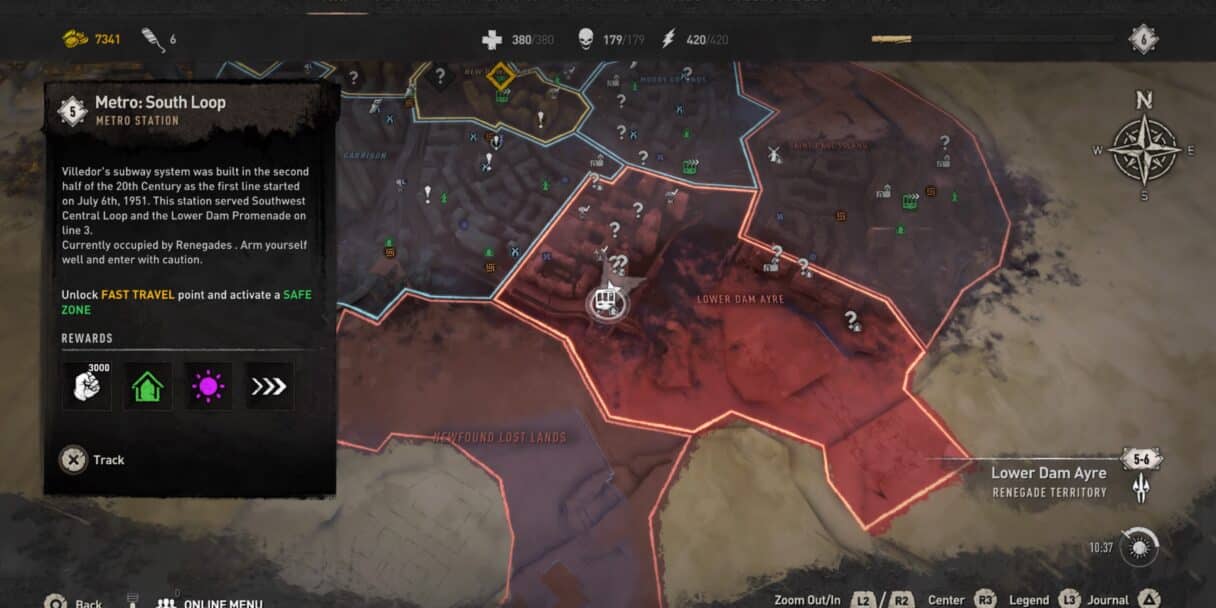Open the ONLINE MENU
Screen dimensions: 1216x608
(x=209, y=603)
